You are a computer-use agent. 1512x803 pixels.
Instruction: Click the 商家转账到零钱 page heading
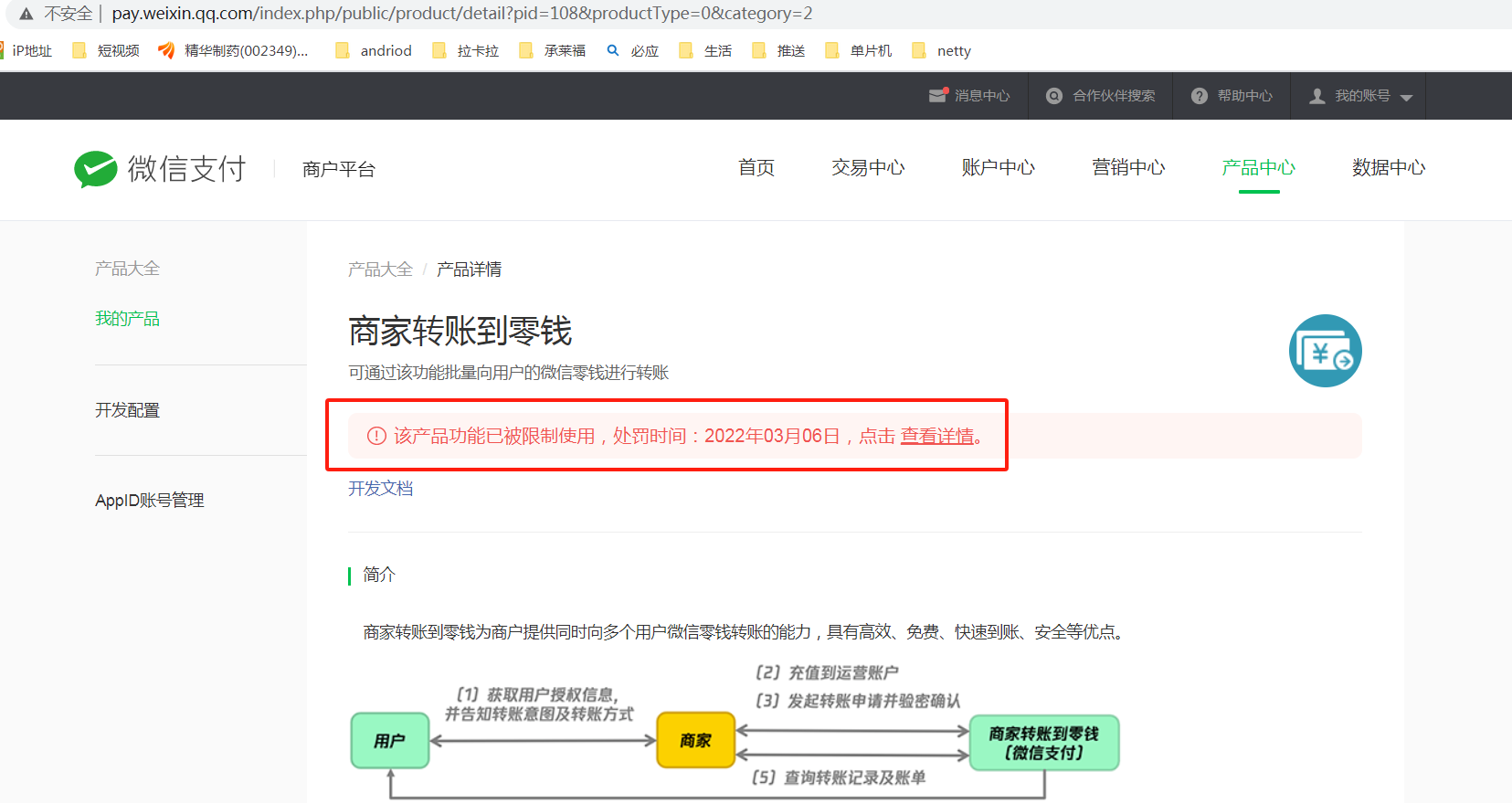pyautogui.click(x=460, y=331)
